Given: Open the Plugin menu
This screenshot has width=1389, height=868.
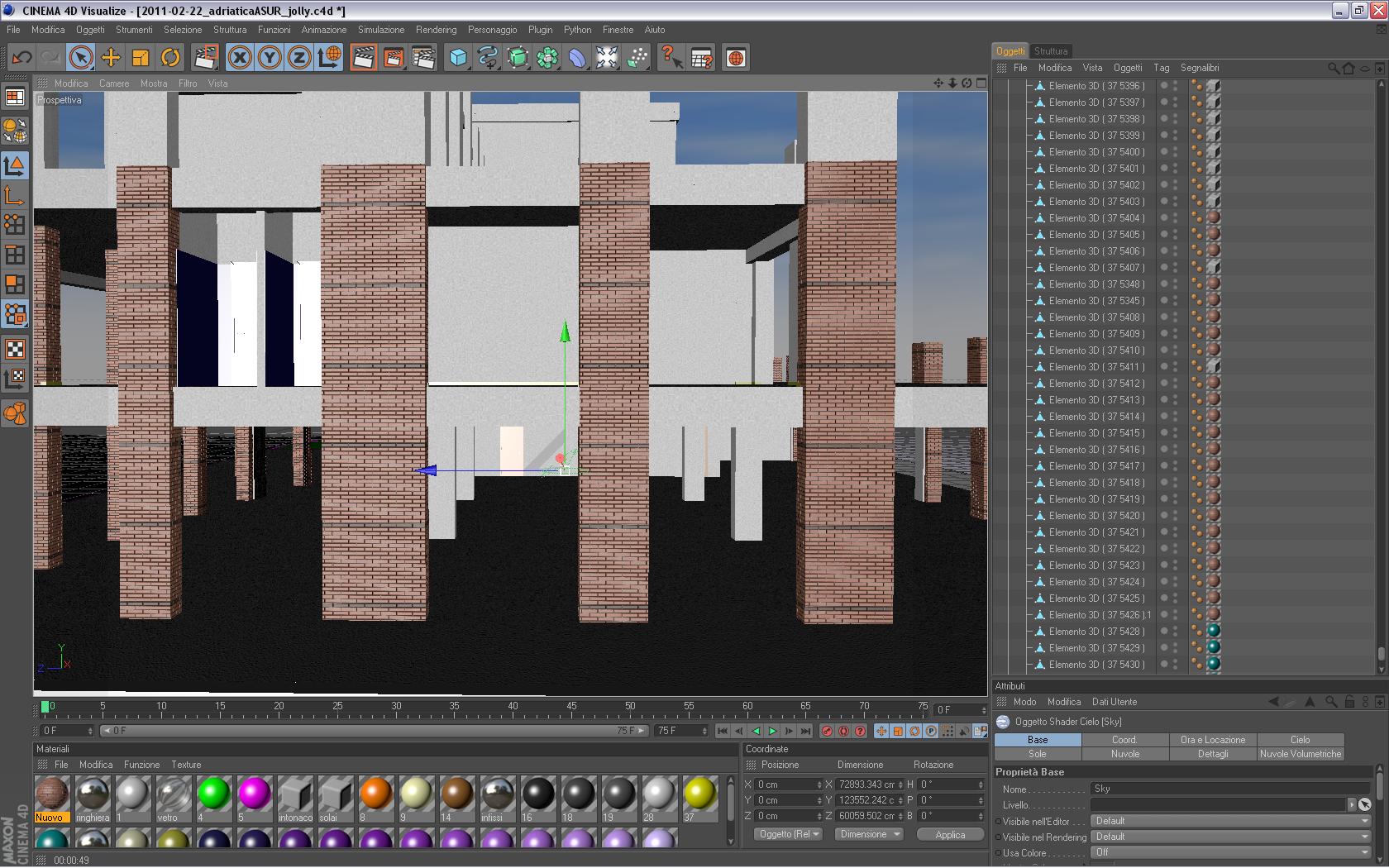Looking at the screenshot, I should coord(540,30).
